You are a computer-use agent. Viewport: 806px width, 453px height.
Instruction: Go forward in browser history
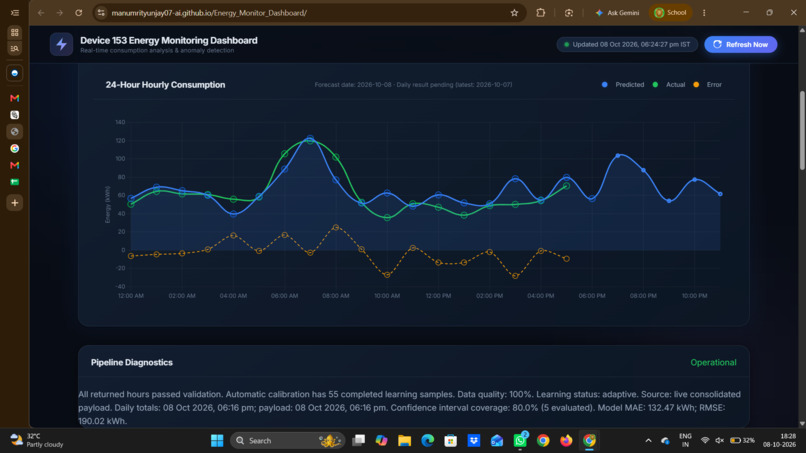point(60,13)
